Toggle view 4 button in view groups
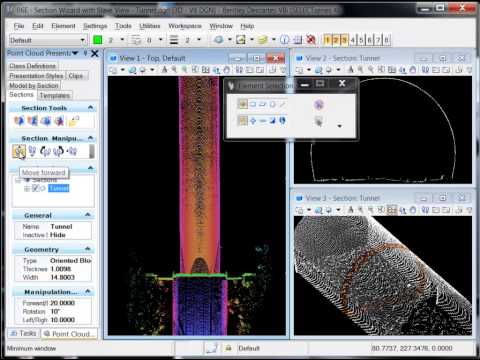Viewport: 480px width, 360px height. [353, 40]
